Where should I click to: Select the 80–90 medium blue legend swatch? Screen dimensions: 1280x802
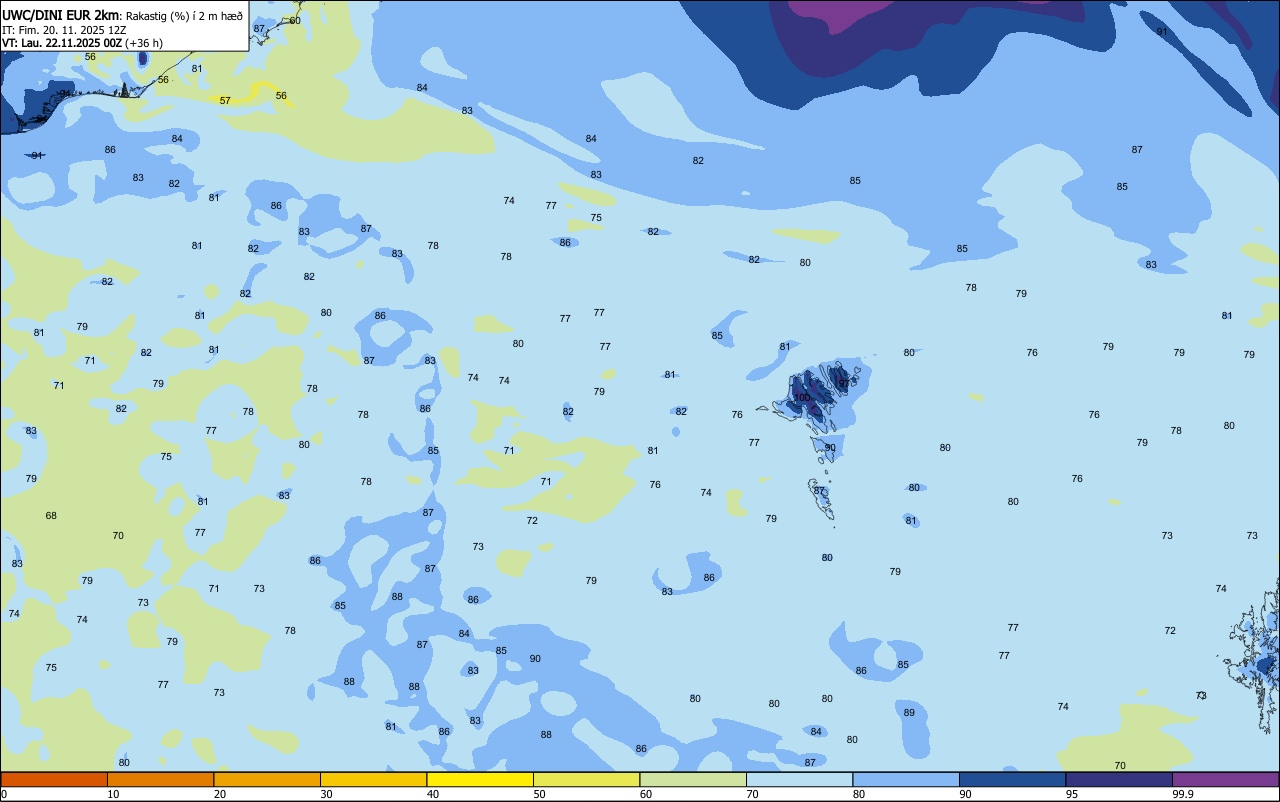(906, 779)
